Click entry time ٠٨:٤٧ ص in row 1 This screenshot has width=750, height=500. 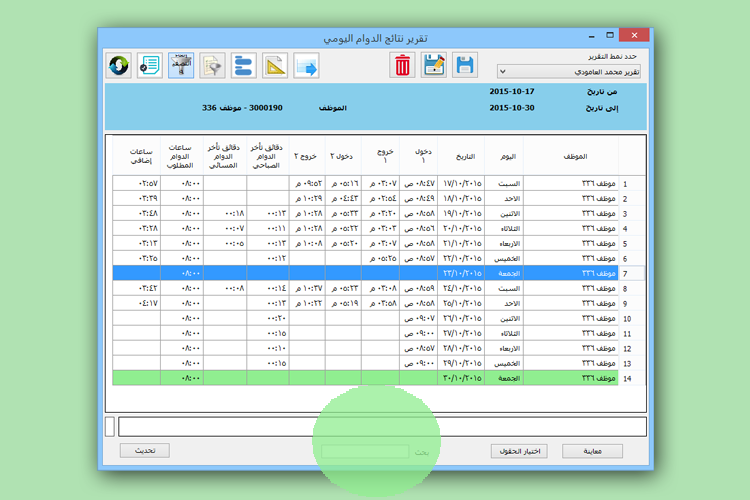coord(419,184)
